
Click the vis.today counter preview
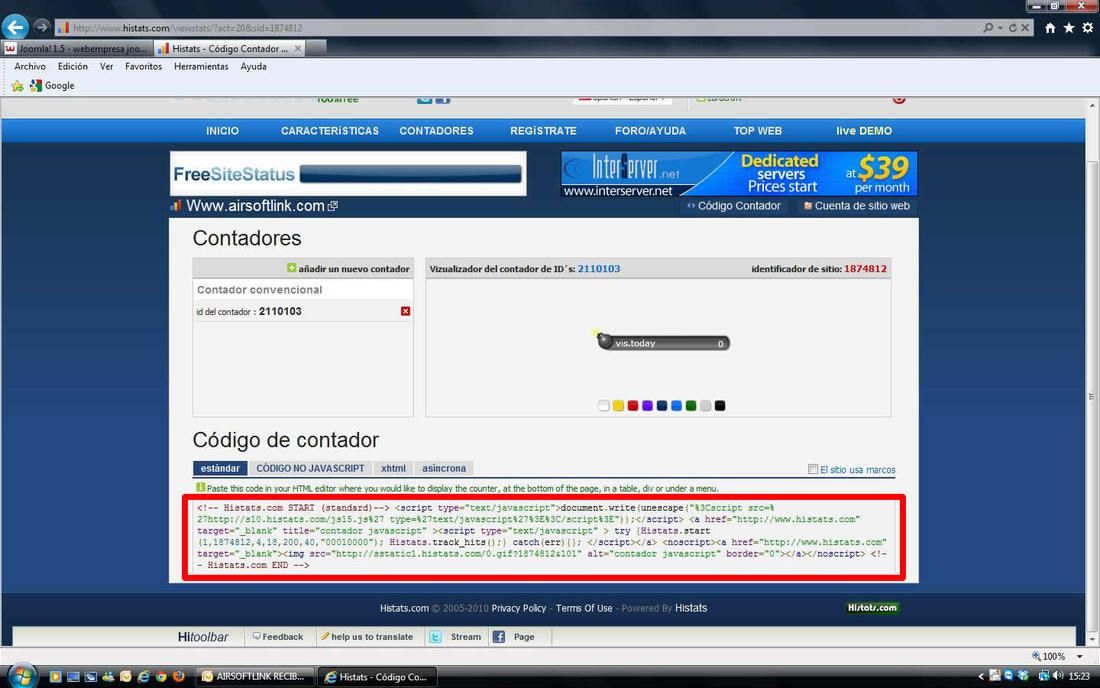coord(663,342)
